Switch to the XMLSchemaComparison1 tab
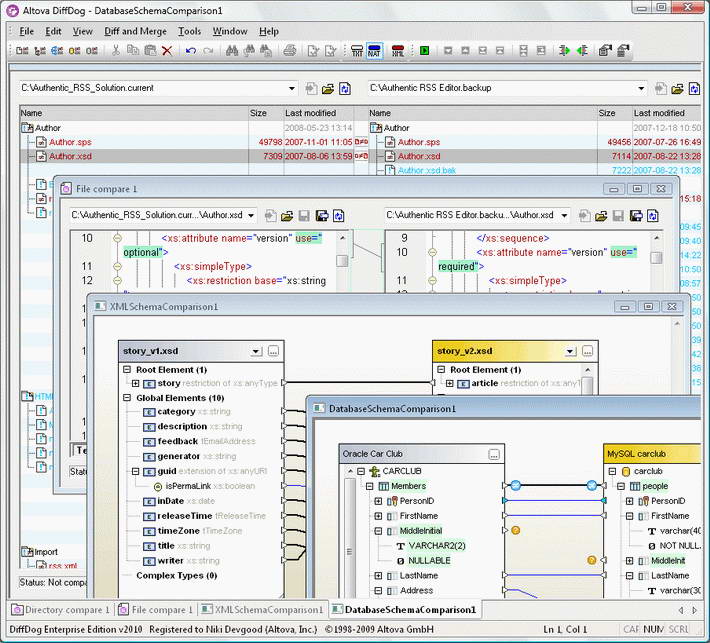The image size is (710, 643). pos(262,609)
